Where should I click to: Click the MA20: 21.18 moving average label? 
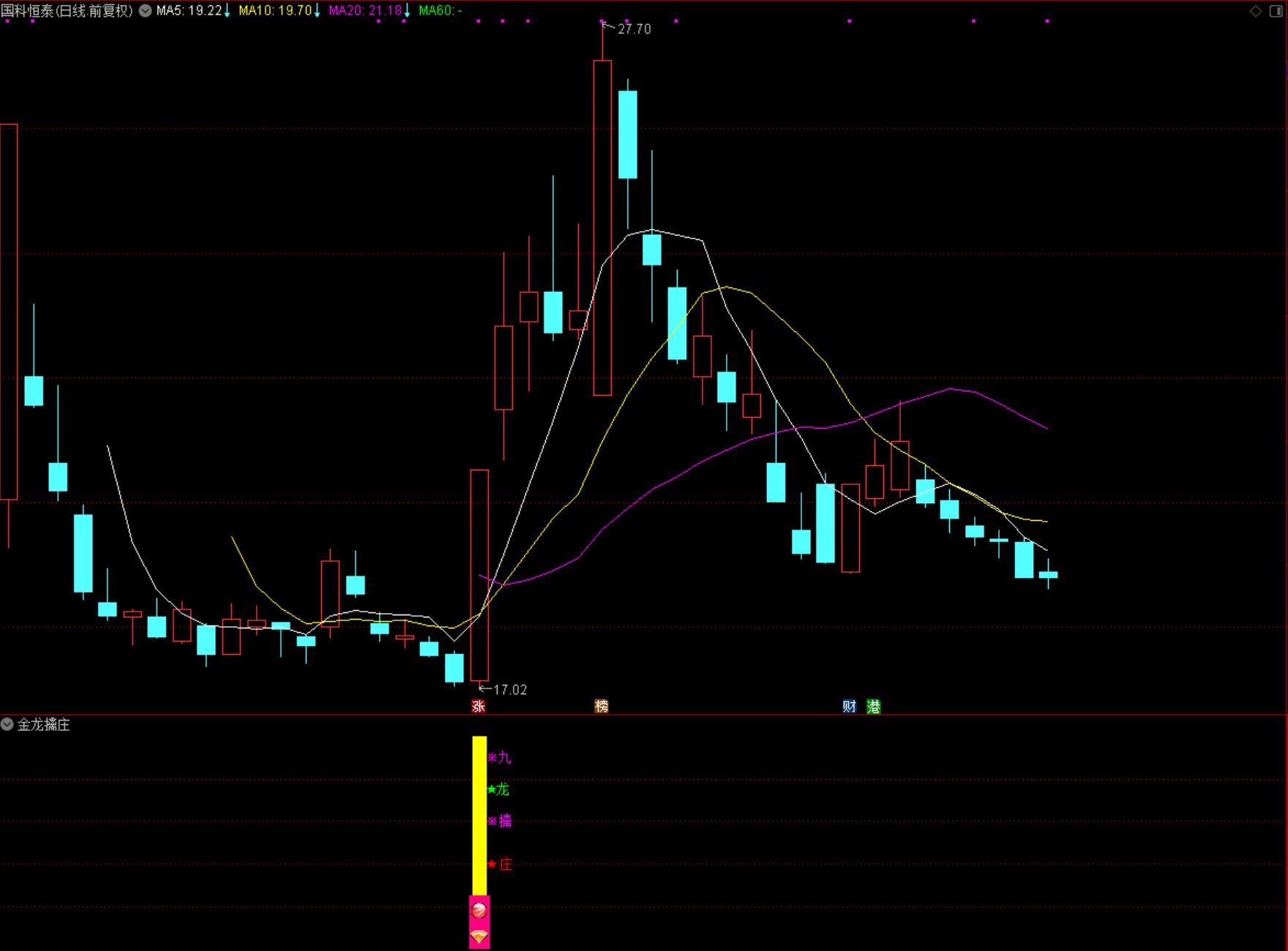(365, 11)
